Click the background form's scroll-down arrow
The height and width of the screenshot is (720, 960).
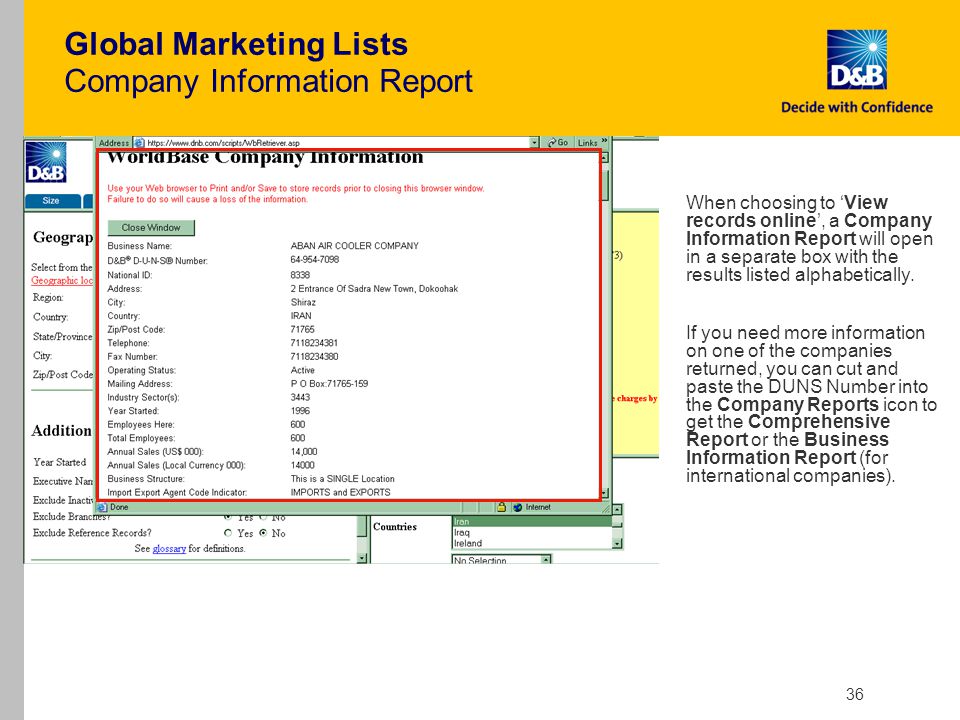coord(362,558)
